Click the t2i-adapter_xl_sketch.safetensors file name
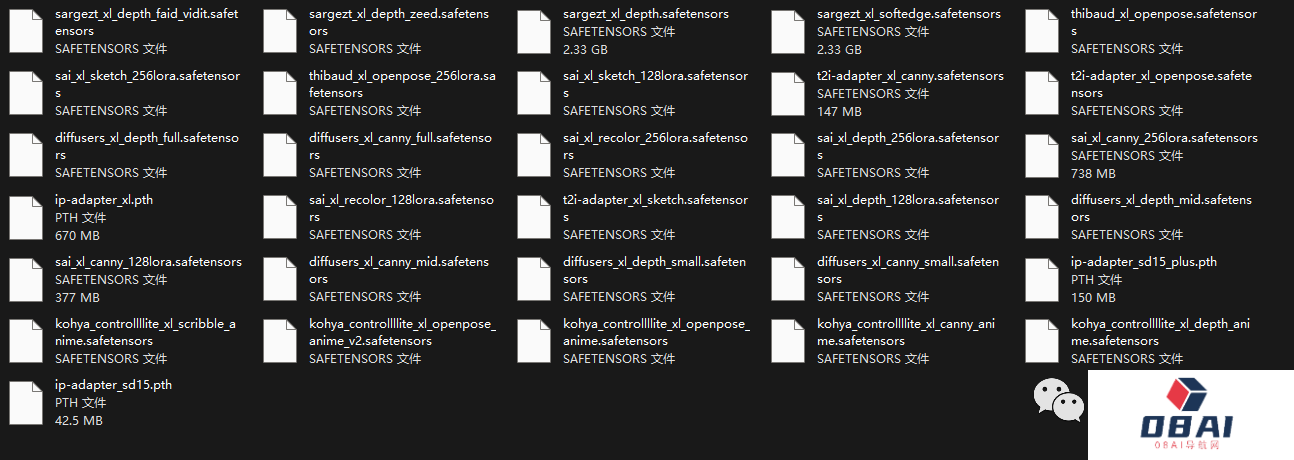1294x460 pixels. pyautogui.click(x=654, y=208)
